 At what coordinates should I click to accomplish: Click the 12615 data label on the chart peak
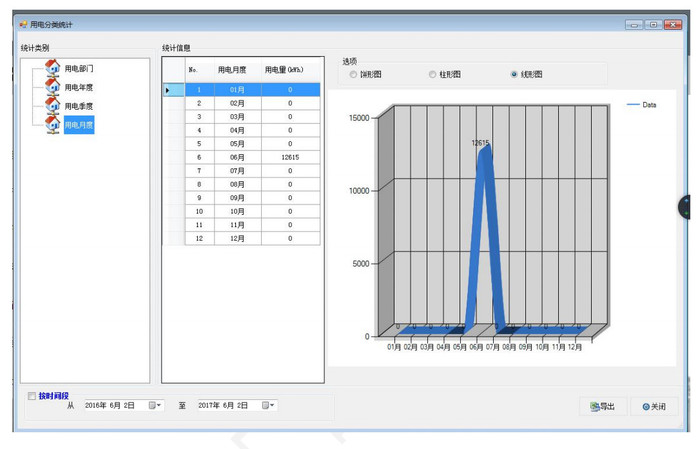[x=480, y=143]
